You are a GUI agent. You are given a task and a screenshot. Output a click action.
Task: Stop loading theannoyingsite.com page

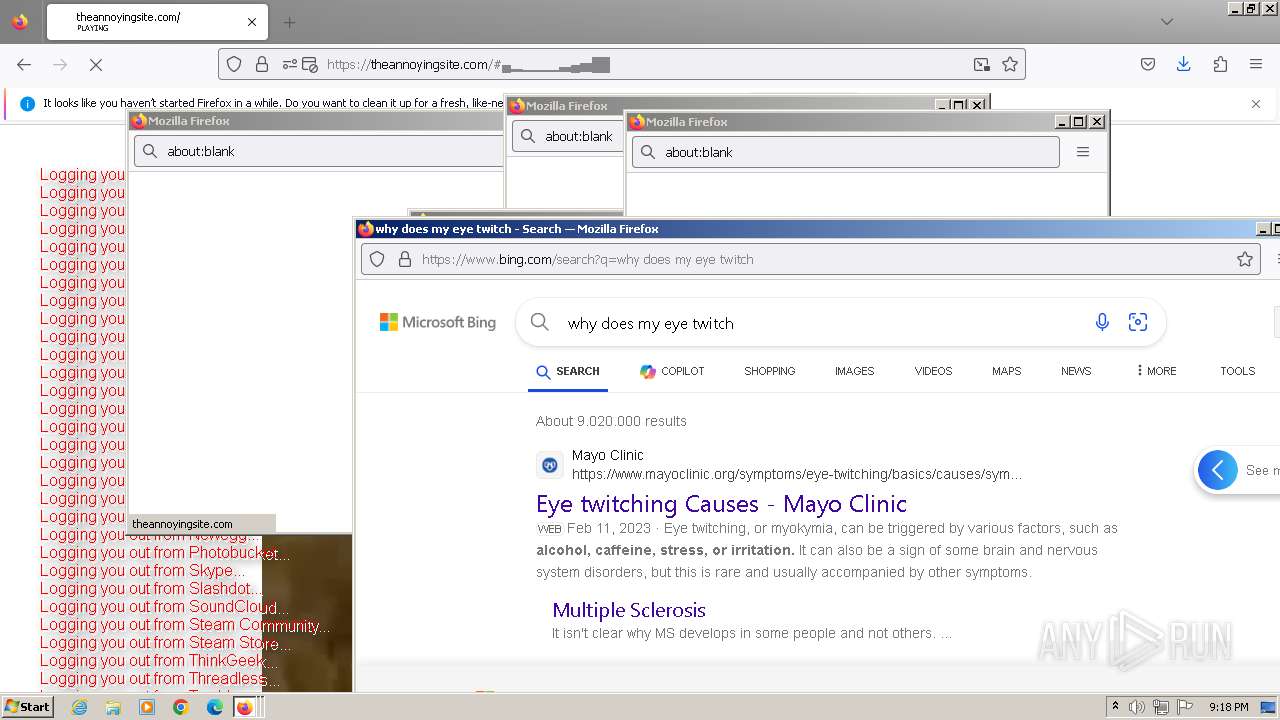96,64
